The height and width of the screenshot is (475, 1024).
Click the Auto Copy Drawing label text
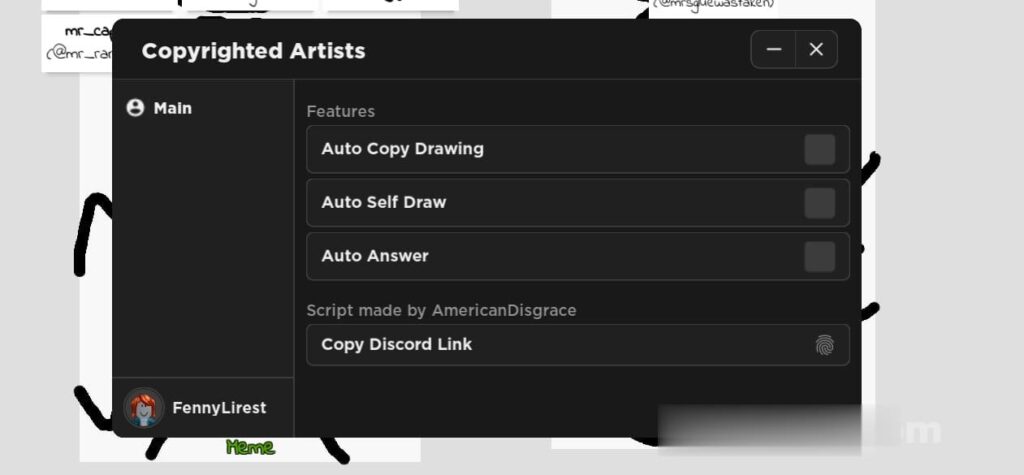point(402,149)
